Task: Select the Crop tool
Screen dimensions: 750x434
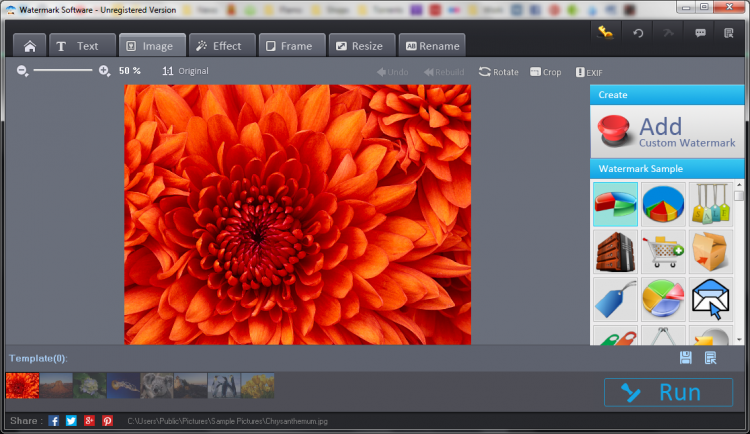Action: [x=545, y=72]
